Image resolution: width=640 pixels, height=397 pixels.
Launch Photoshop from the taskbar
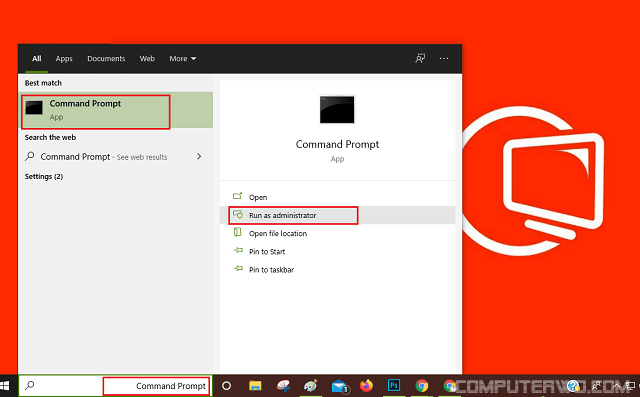394,385
